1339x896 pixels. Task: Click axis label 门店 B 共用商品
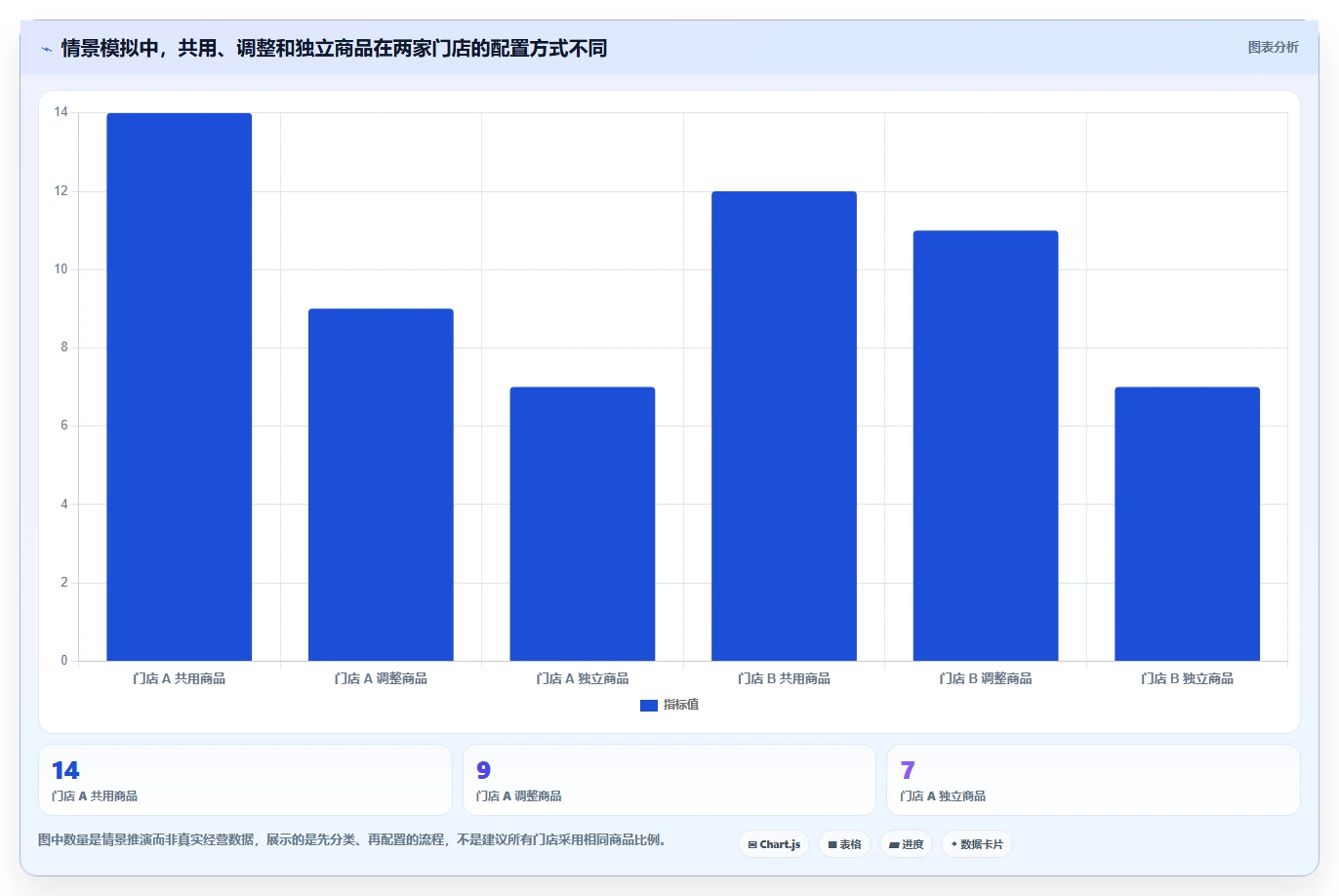[784, 678]
